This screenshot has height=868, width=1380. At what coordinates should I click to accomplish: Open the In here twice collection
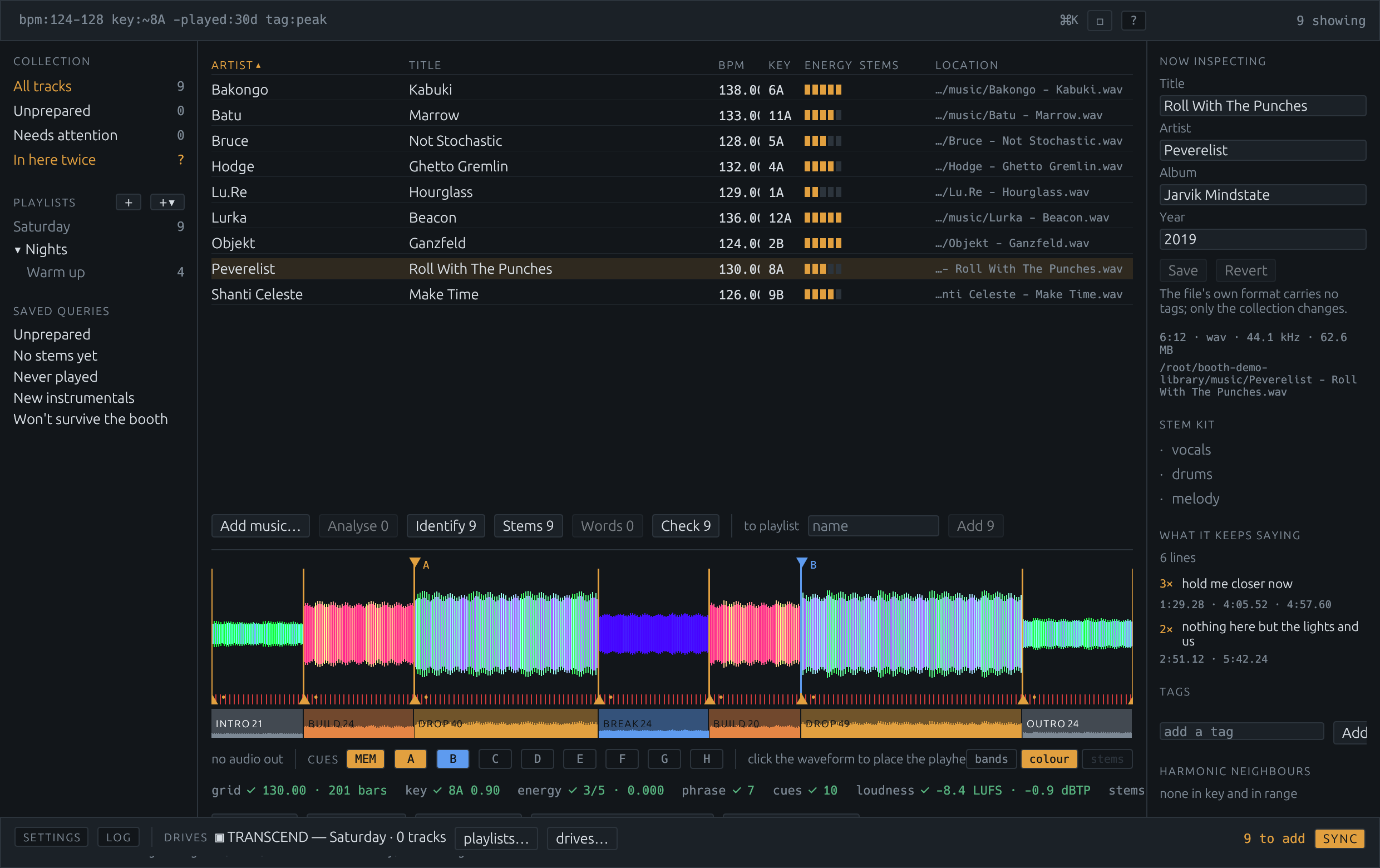click(98, 160)
